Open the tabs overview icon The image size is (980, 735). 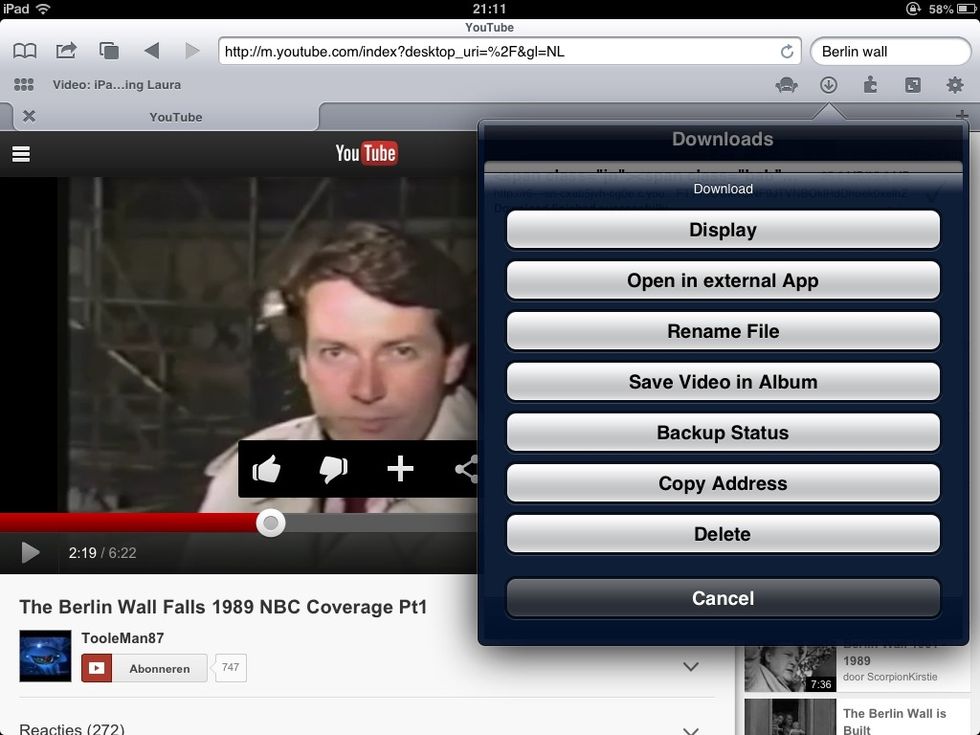(109, 51)
